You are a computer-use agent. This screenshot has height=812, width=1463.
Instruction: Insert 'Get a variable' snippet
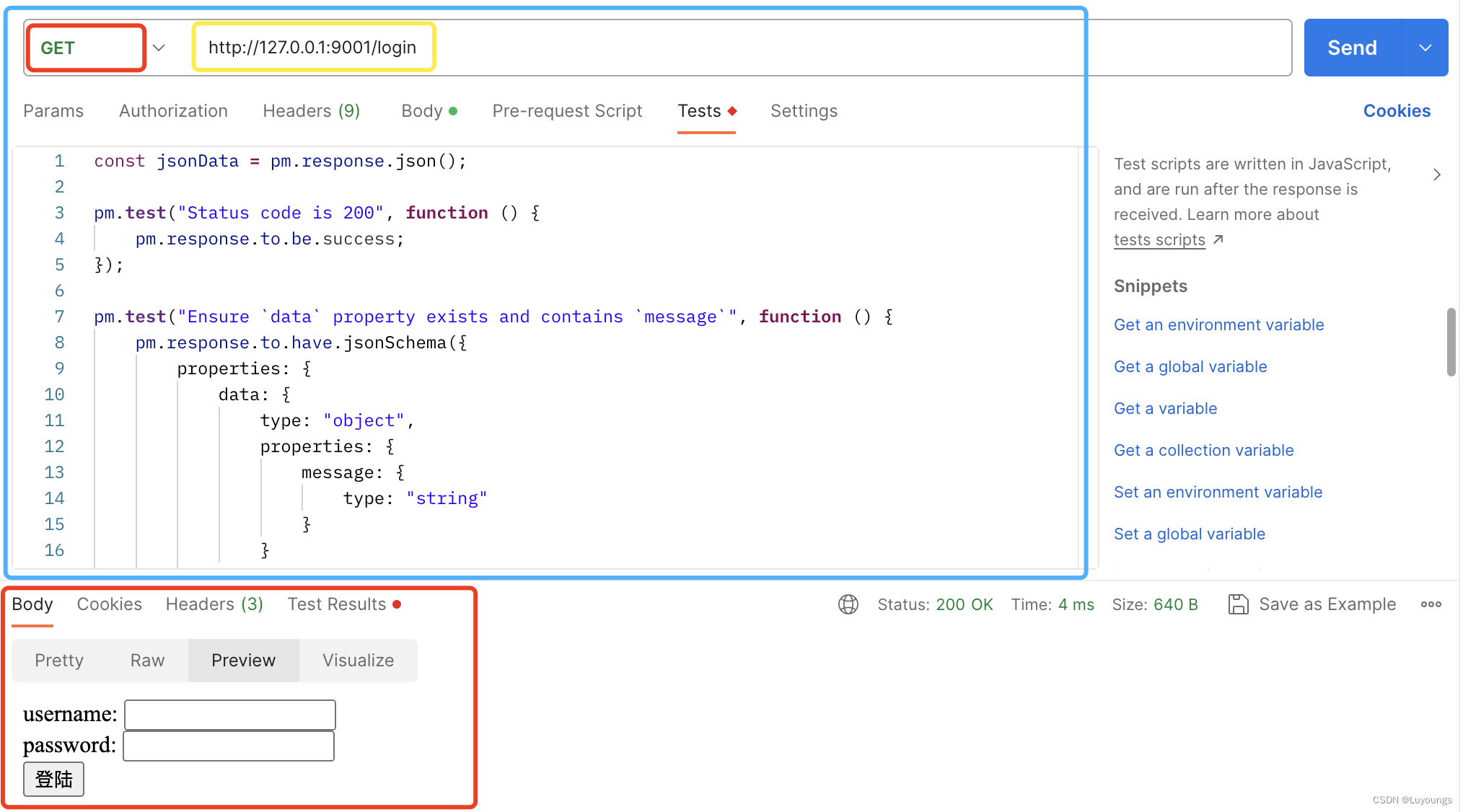[x=1165, y=408]
